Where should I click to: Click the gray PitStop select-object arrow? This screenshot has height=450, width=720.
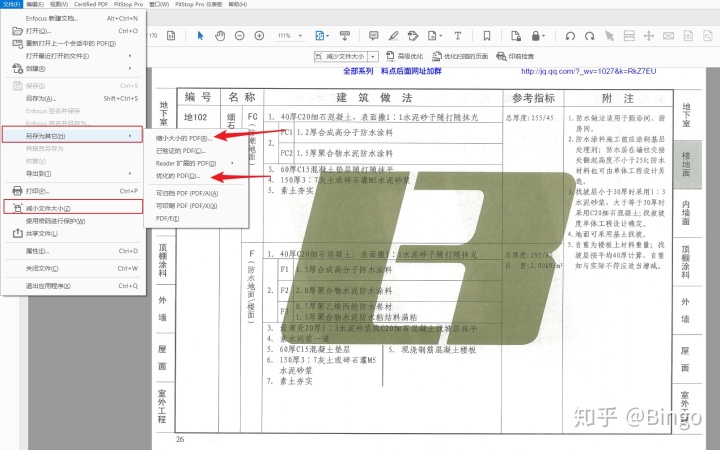[x=609, y=36]
